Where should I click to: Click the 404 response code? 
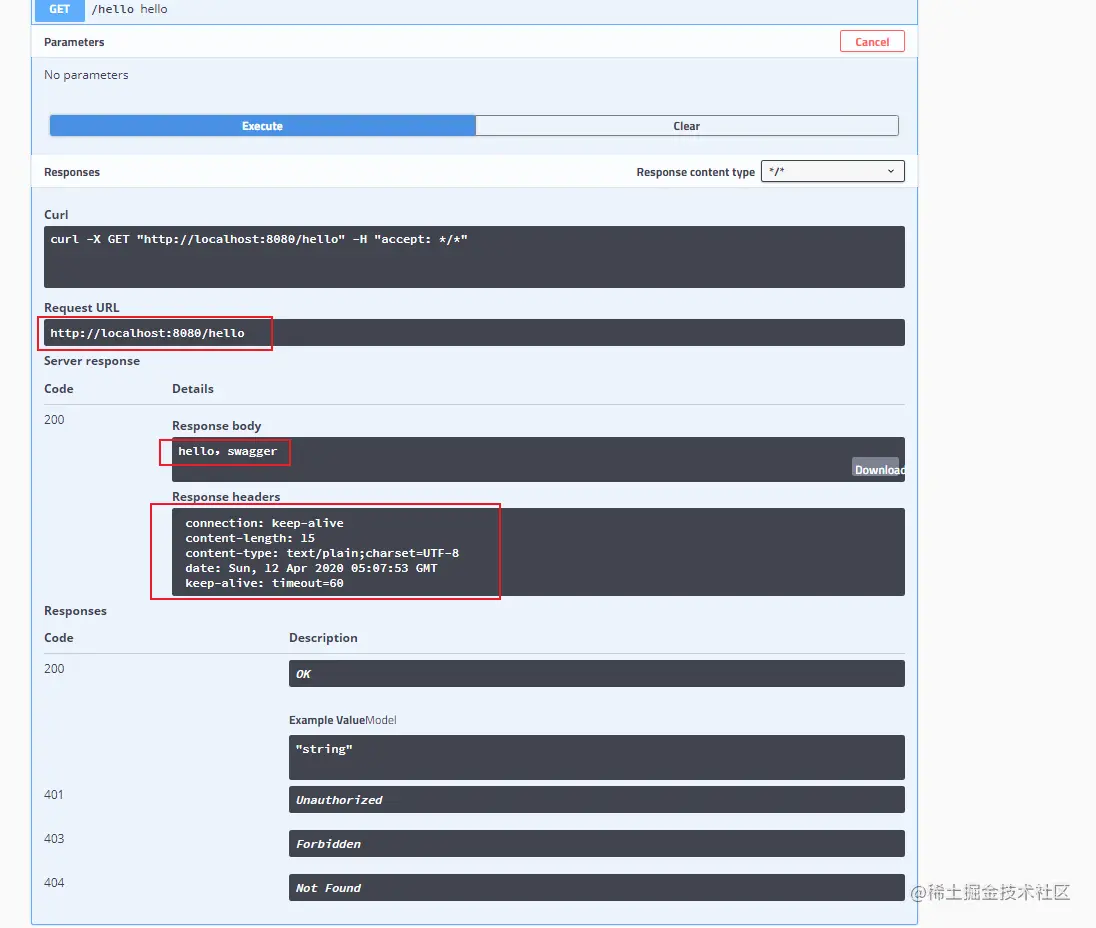pos(54,883)
